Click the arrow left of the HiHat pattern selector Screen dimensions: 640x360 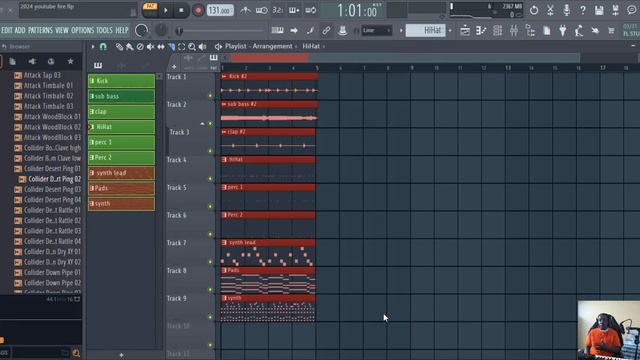click(x=401, y=31)
